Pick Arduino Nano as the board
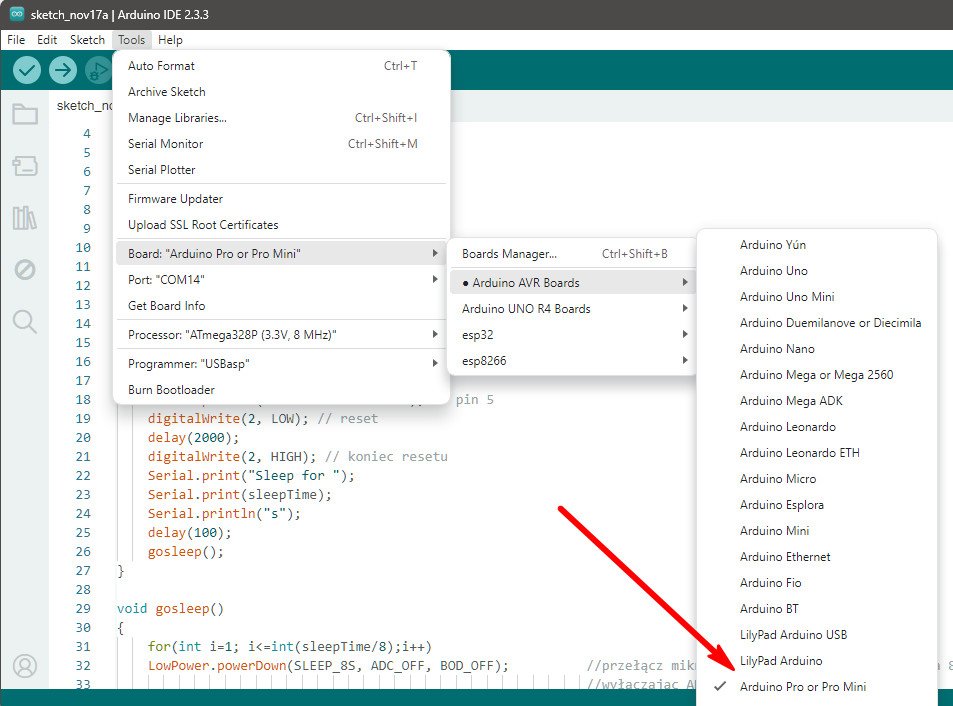 777,349
